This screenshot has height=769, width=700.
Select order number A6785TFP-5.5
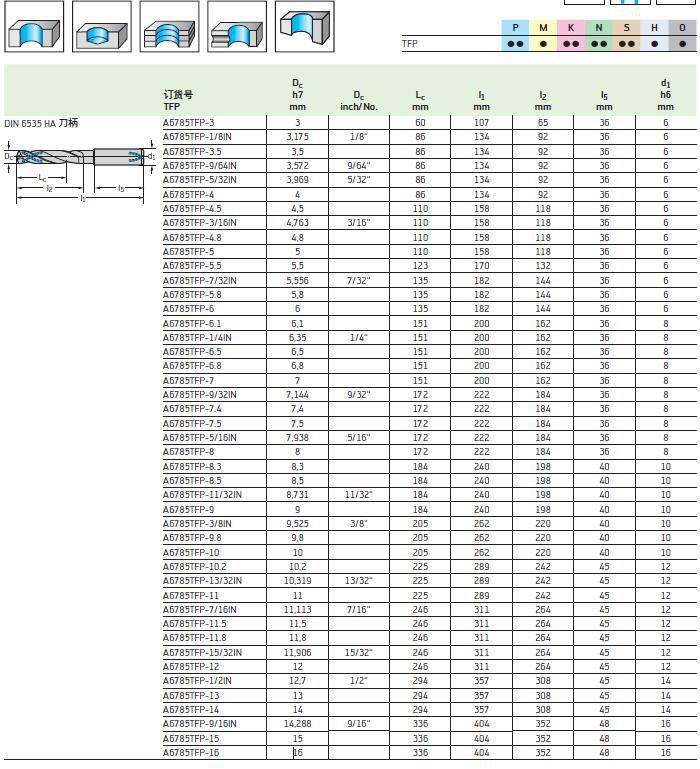192,266
